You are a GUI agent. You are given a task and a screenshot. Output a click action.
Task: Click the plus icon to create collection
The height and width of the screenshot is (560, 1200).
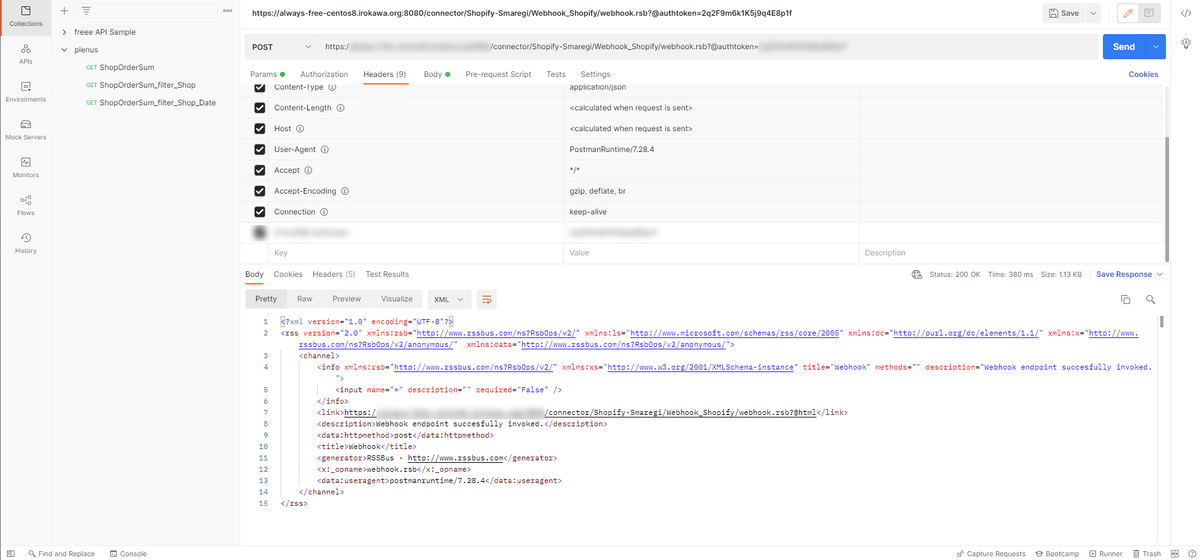(64, 10)
